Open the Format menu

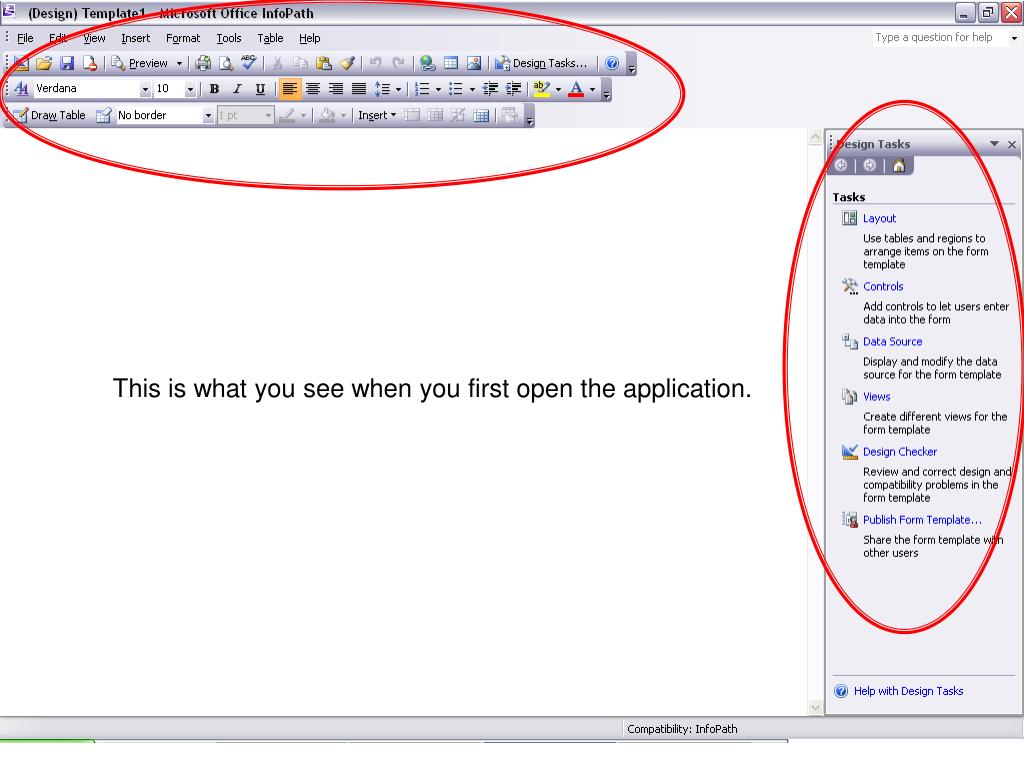click(183, 39)
